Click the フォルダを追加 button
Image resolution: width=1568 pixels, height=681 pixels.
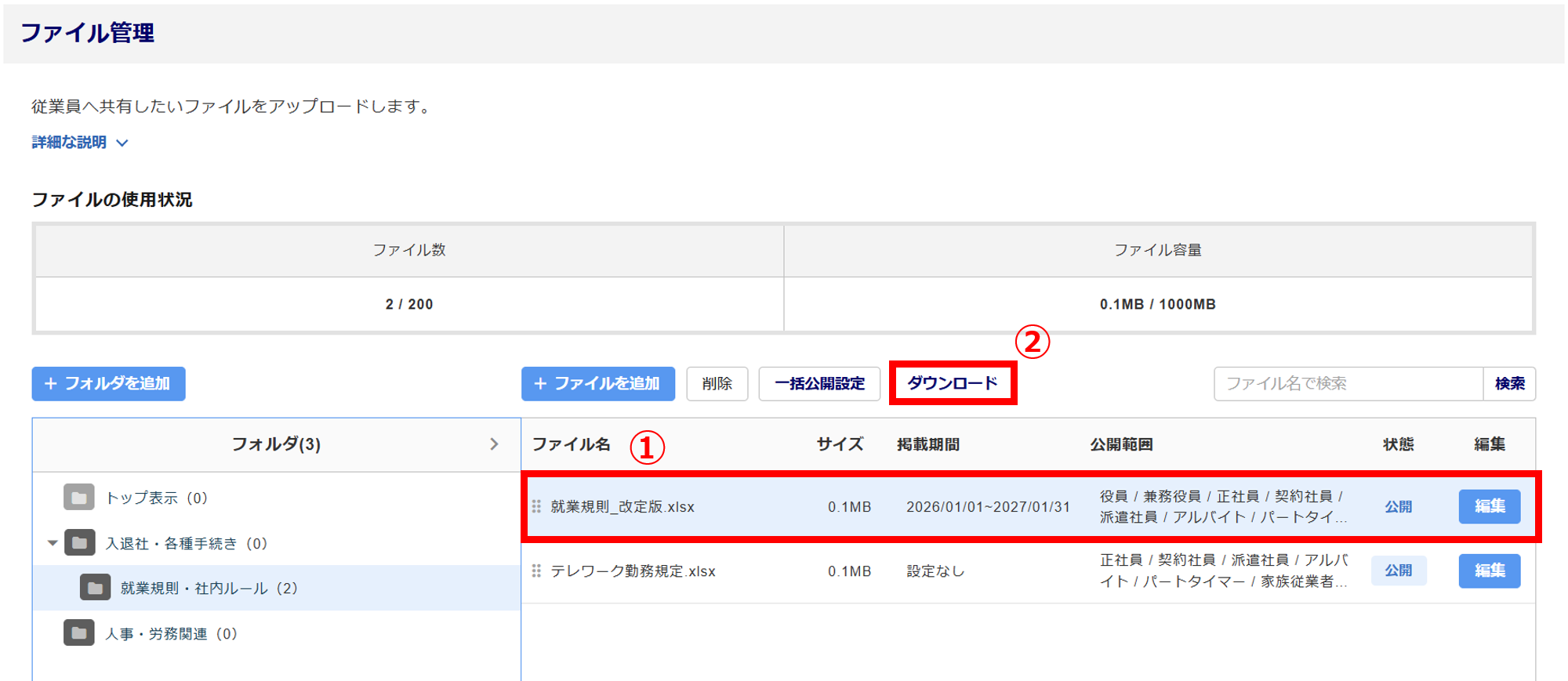(x=108, y=384)
